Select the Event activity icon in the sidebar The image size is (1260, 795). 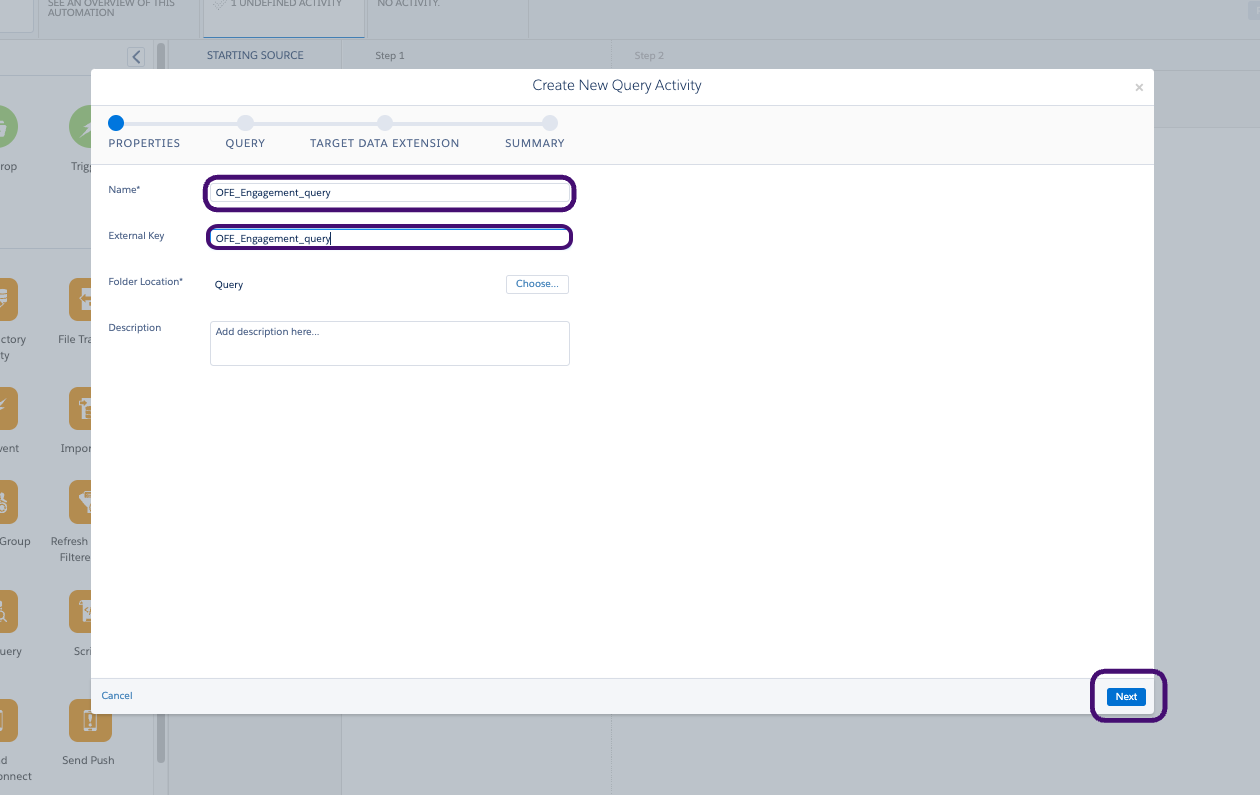8,408
